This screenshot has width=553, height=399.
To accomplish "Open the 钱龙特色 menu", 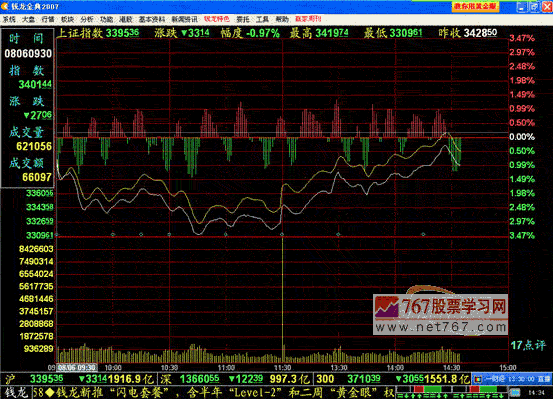I will coord(217,19).
